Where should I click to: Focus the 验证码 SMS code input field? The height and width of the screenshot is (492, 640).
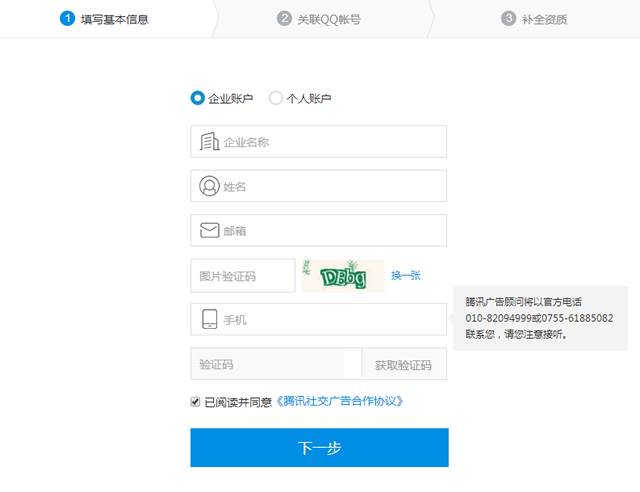point(267,365)
